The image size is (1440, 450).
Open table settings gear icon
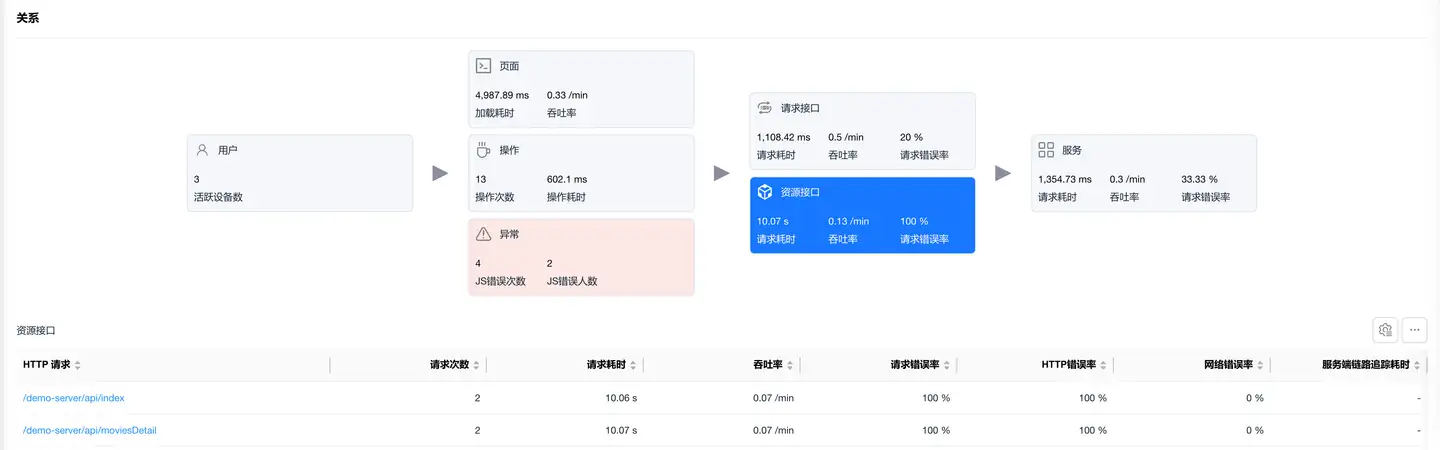click(1385, 330)
